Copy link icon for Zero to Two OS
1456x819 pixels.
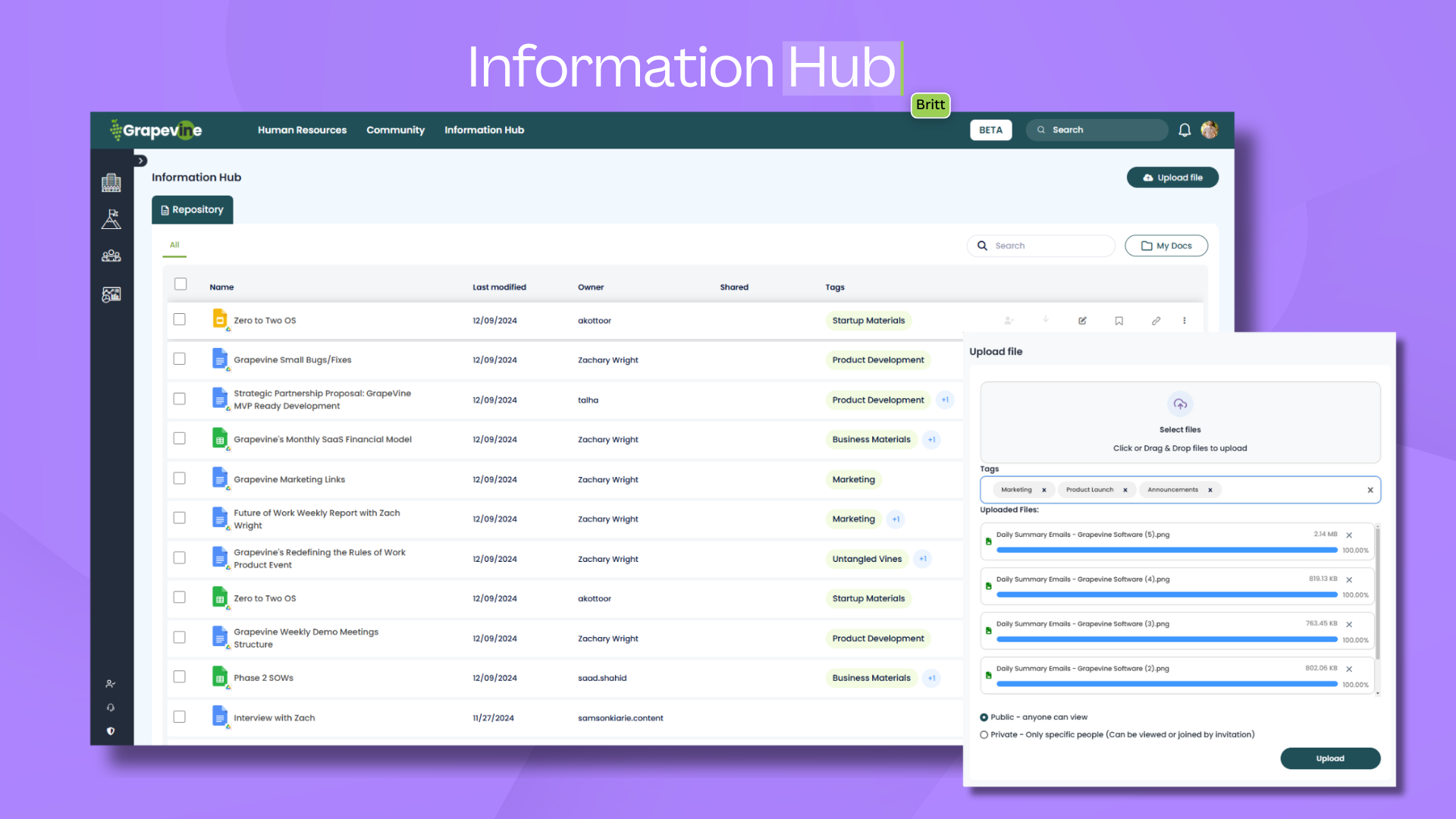coord(1156,321)
